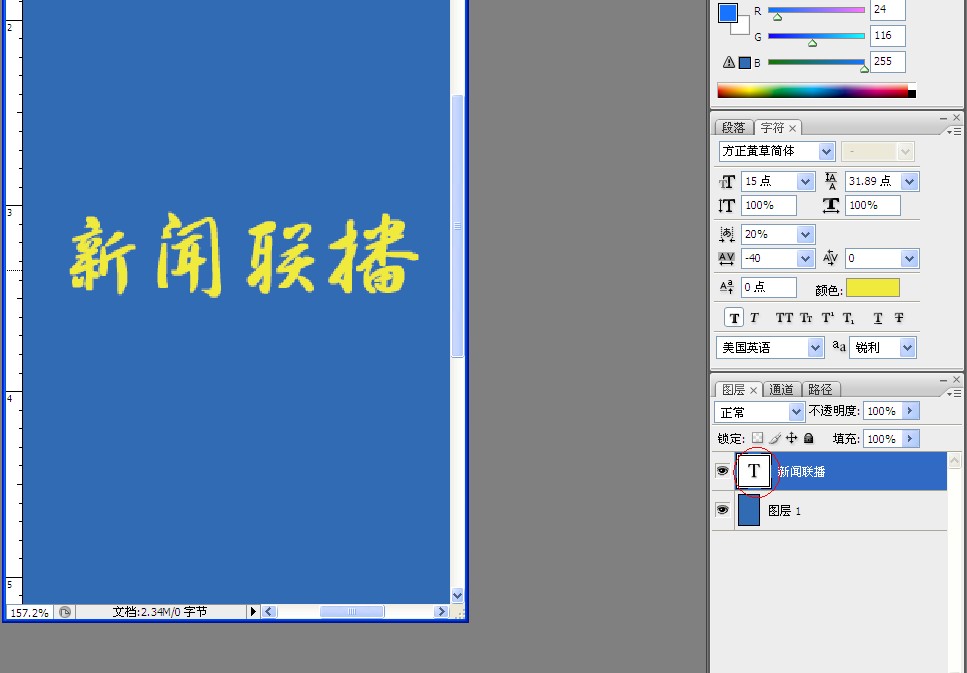Click the baseline shift field 0 点
Image resolution: width=967 pixels, height=673 pixels.
768,287
